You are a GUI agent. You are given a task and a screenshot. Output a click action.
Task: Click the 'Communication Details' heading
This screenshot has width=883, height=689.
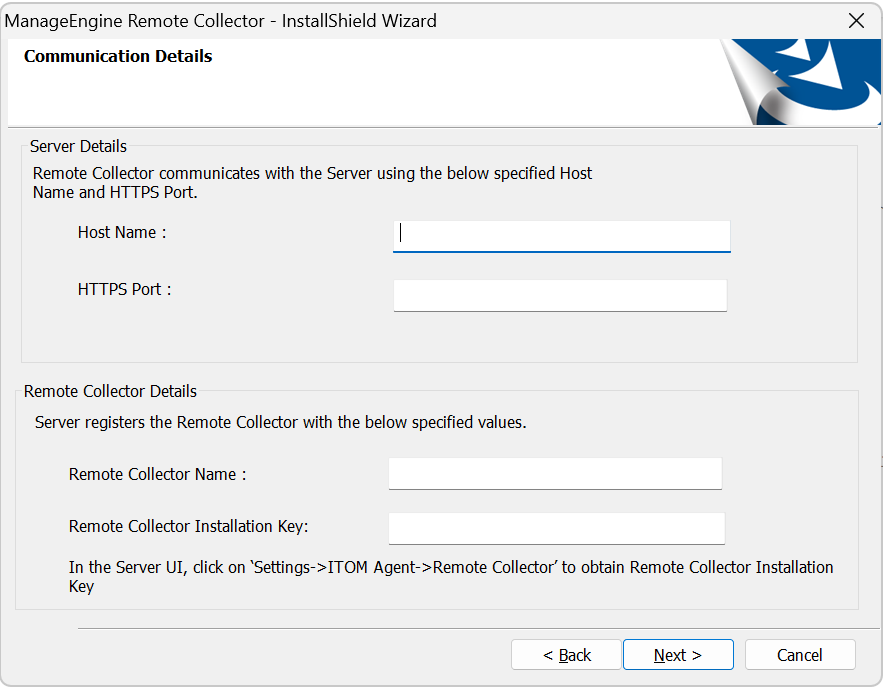point(118,56)
